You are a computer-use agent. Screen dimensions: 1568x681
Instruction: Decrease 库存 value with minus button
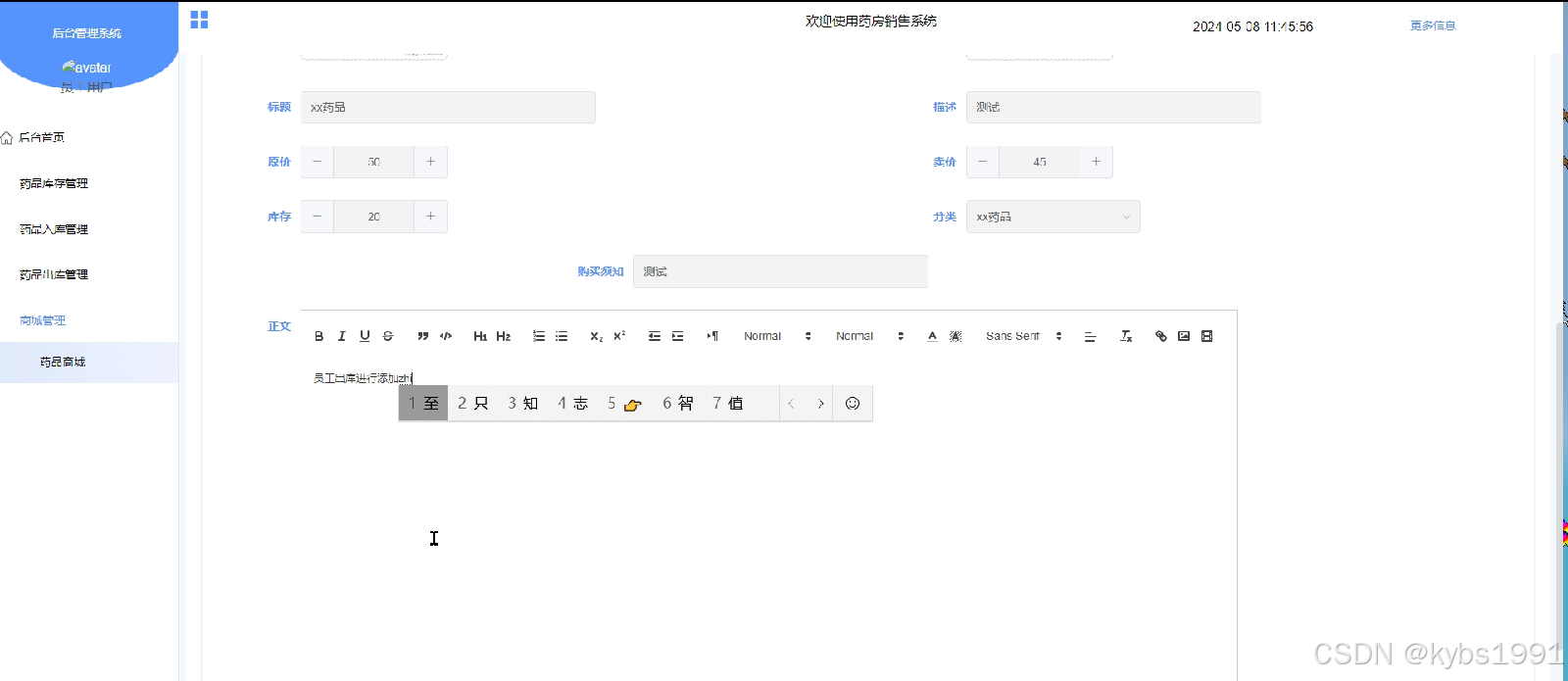[318, 217]
